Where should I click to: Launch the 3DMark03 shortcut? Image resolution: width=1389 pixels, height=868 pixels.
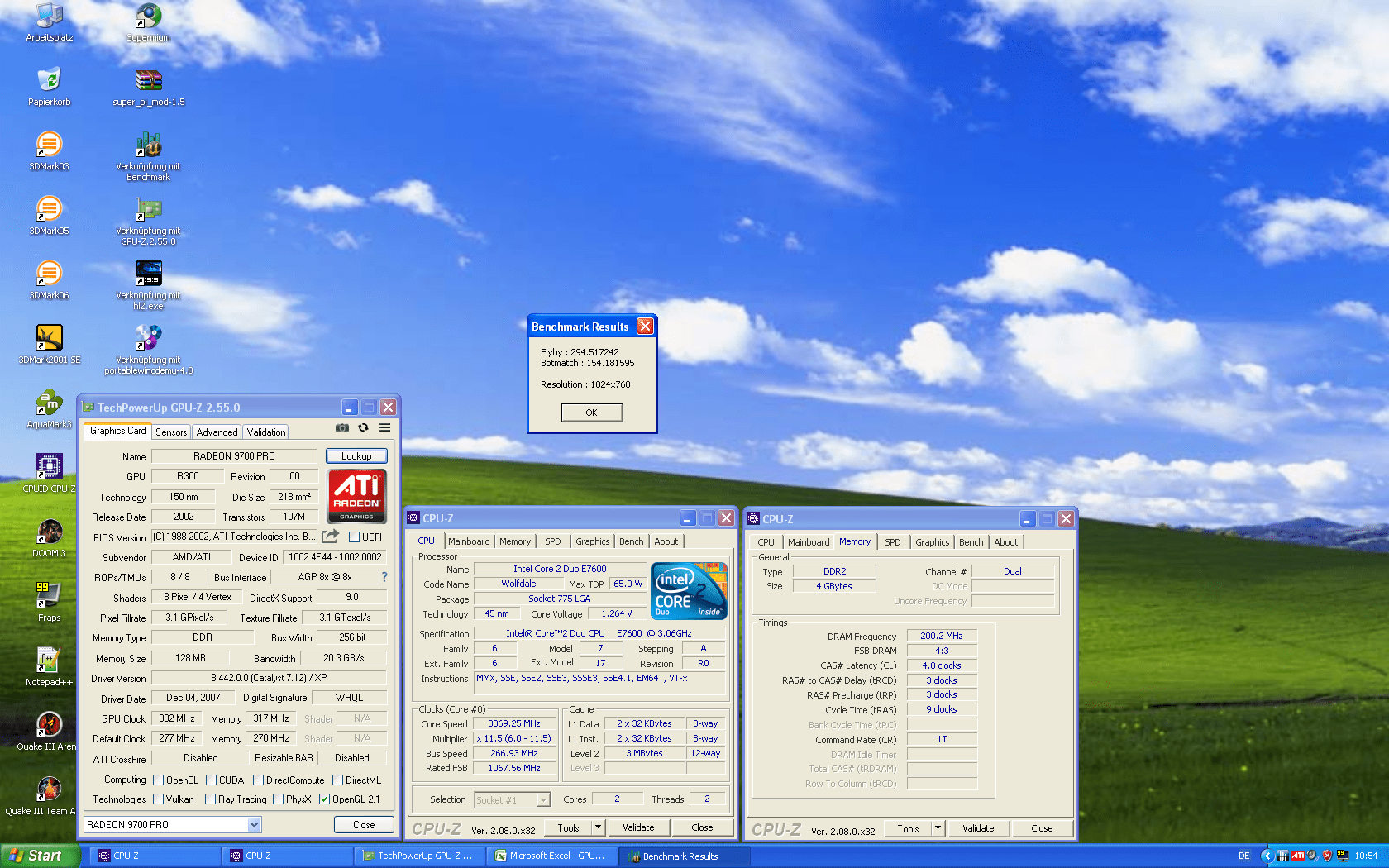pos(50,151)
